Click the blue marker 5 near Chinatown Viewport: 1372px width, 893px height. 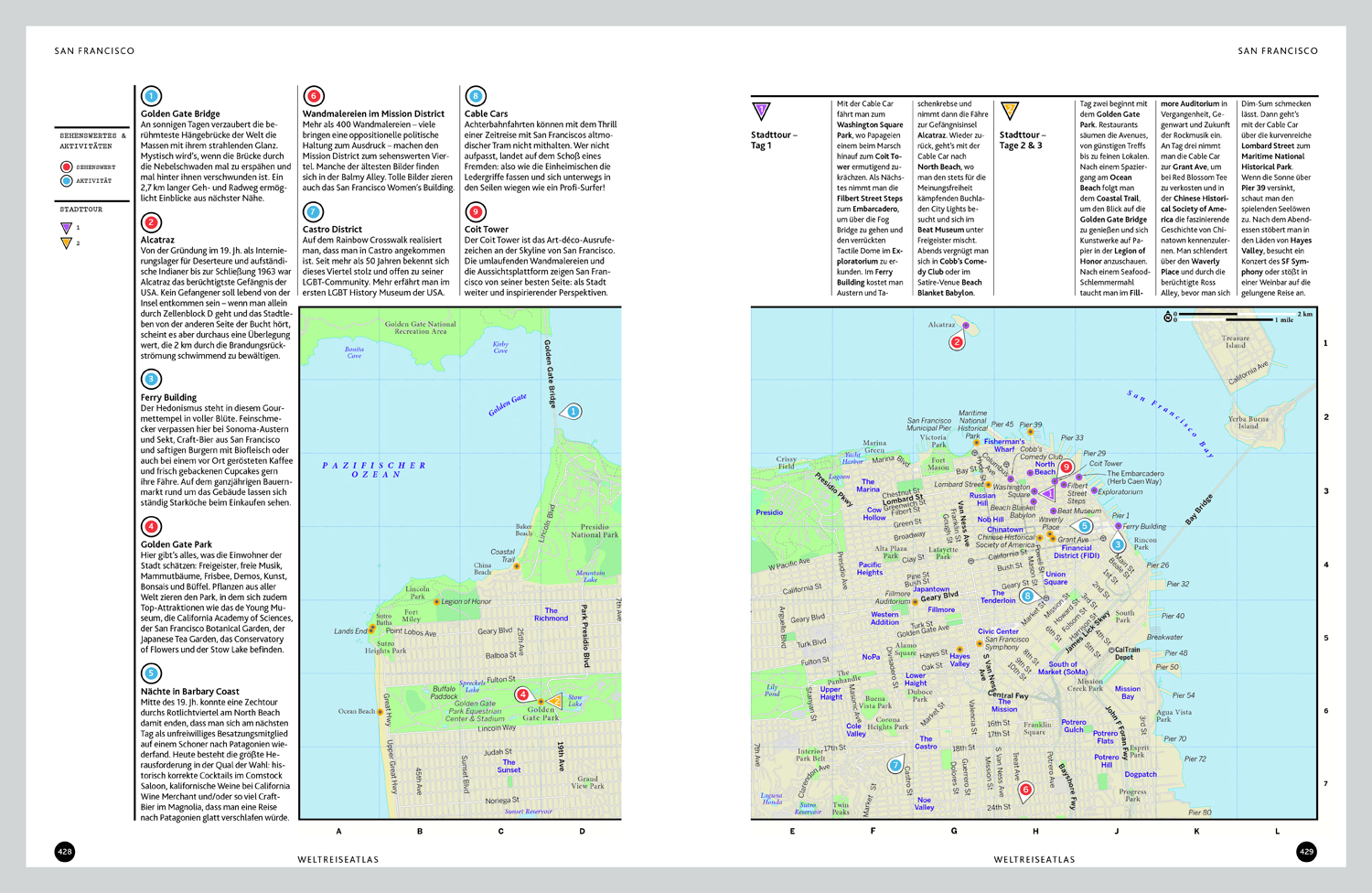tap(1084, 526)
